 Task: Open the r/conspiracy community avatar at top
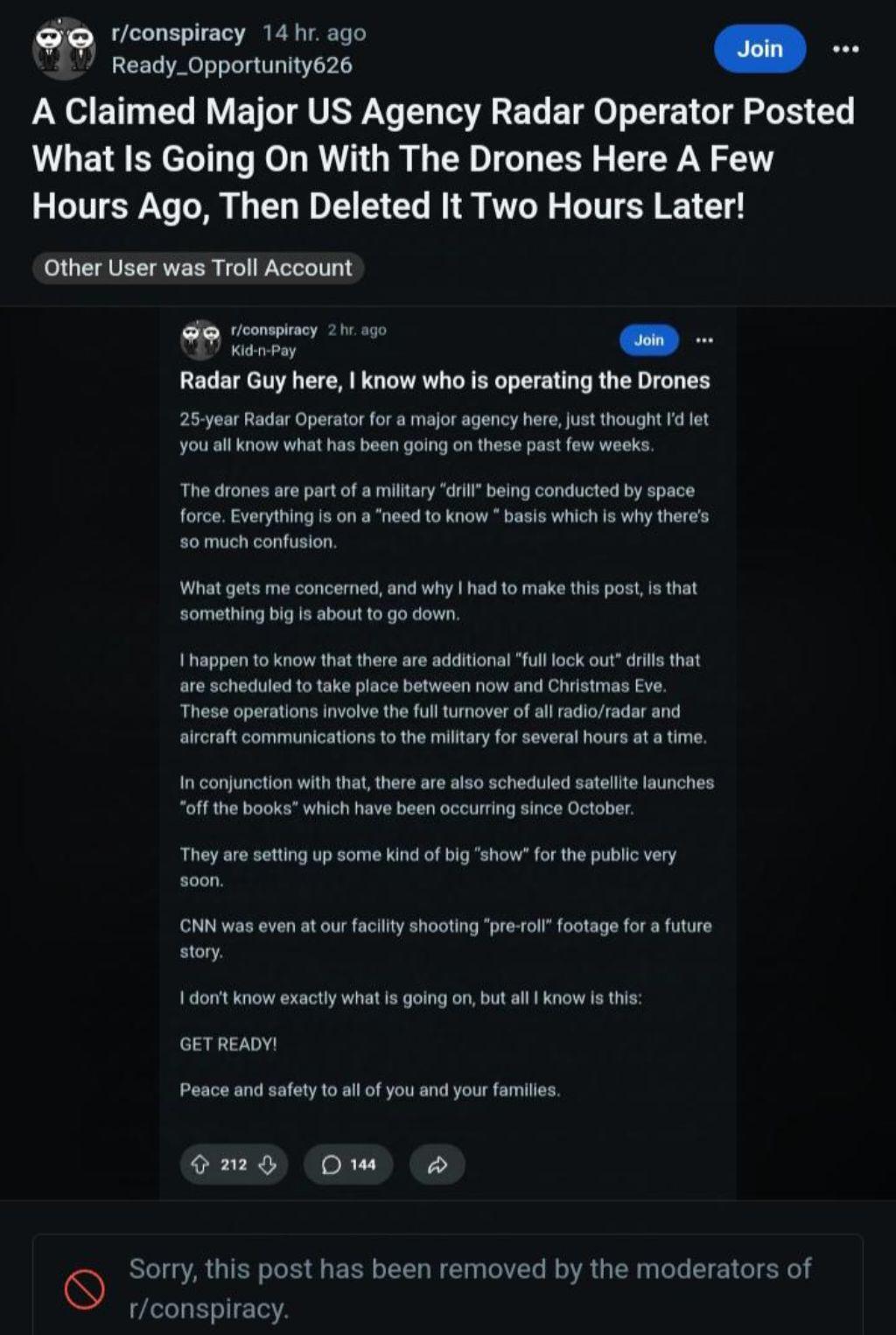(63, 49)
